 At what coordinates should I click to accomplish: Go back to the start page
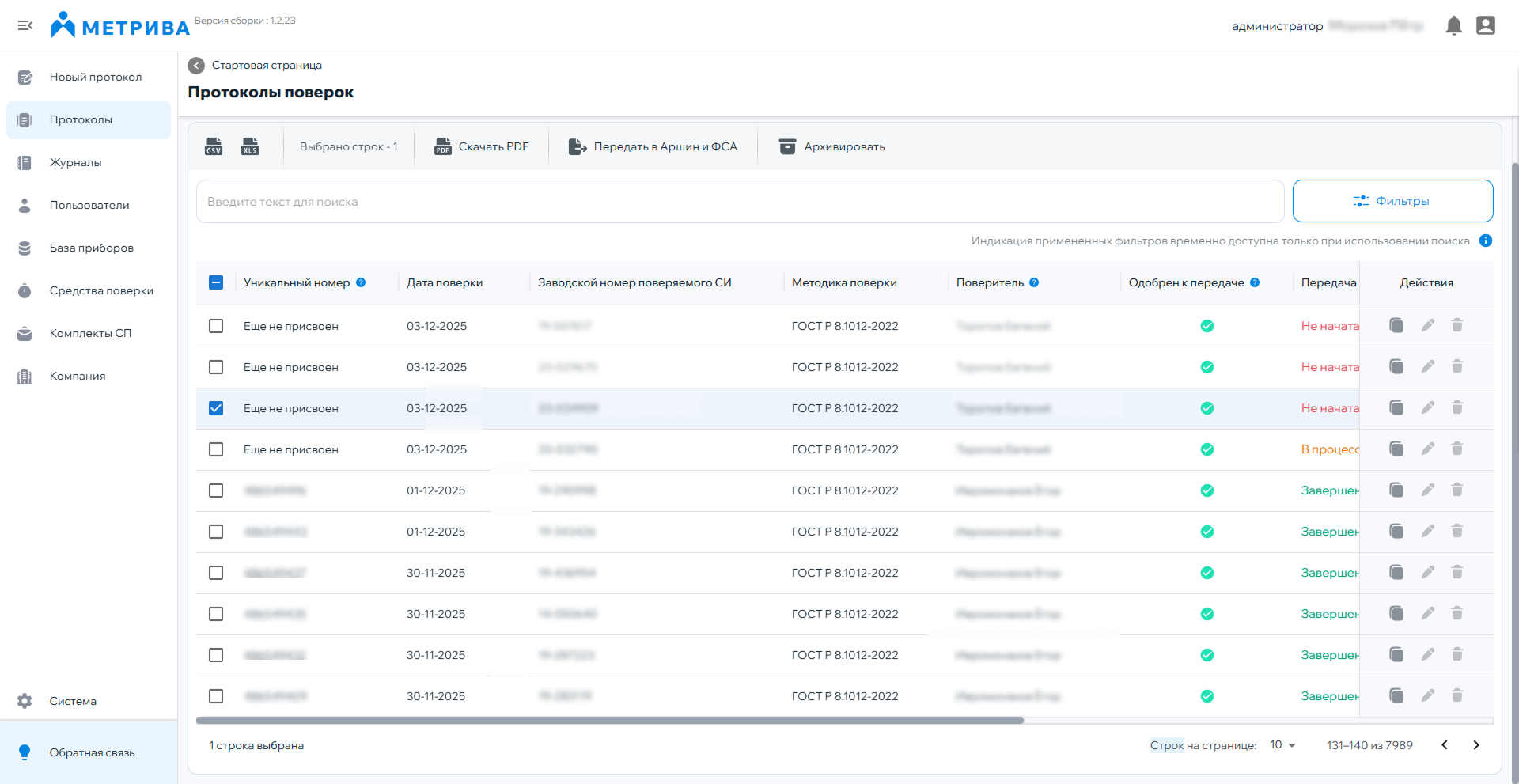[196, 66]
